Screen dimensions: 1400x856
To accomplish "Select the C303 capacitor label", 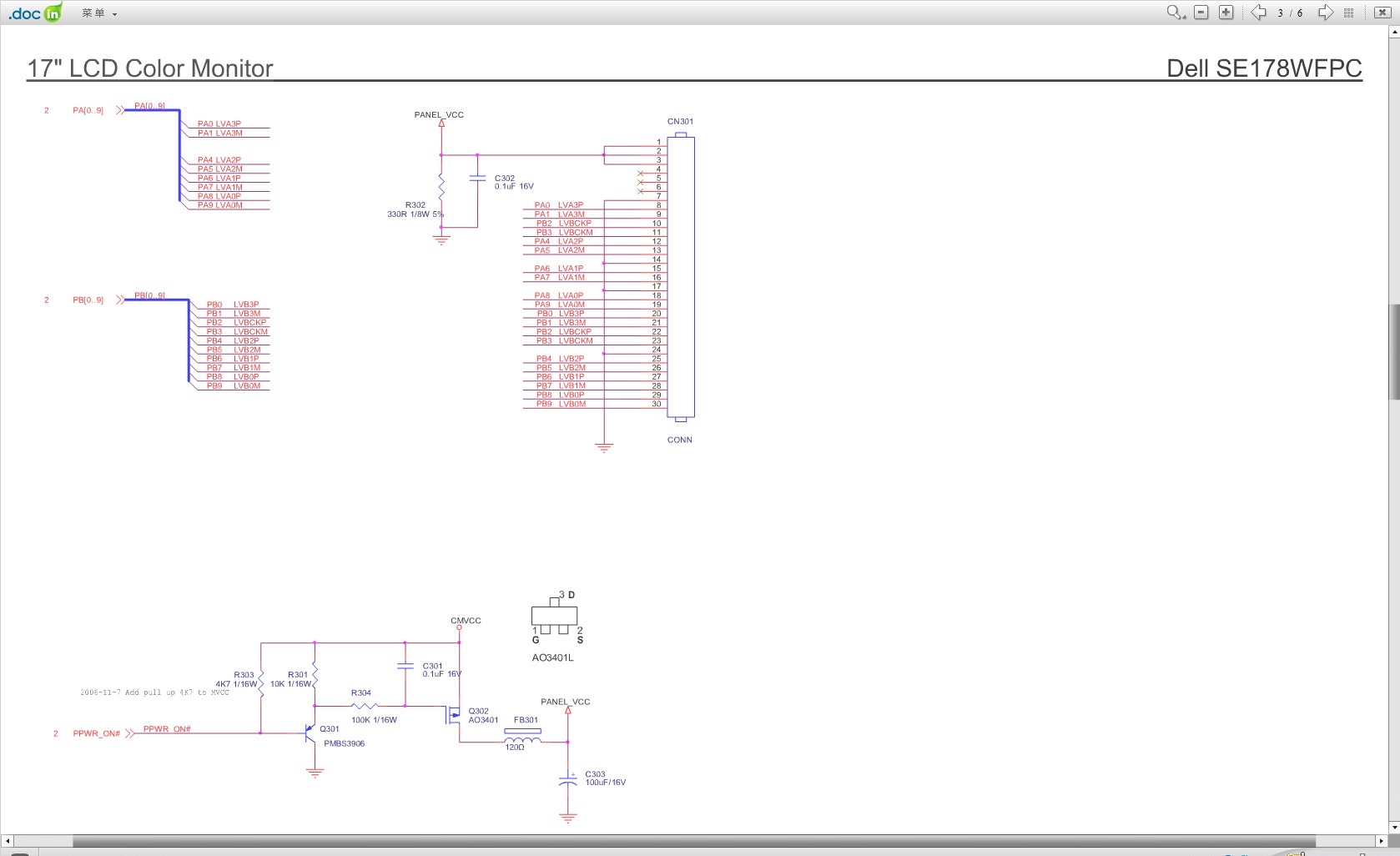I will coord(595,774).
